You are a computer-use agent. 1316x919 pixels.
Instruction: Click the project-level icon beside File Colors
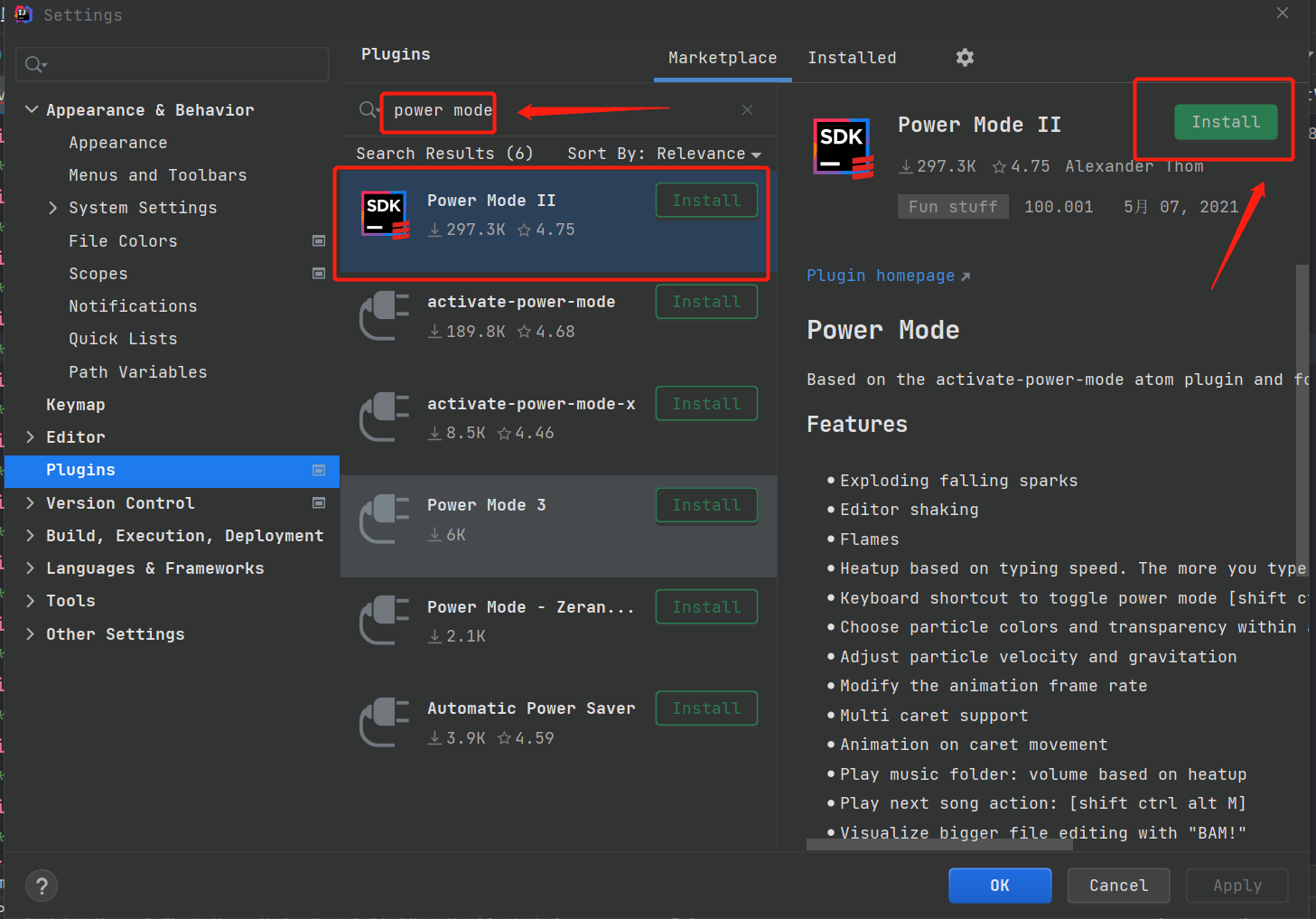318,240
